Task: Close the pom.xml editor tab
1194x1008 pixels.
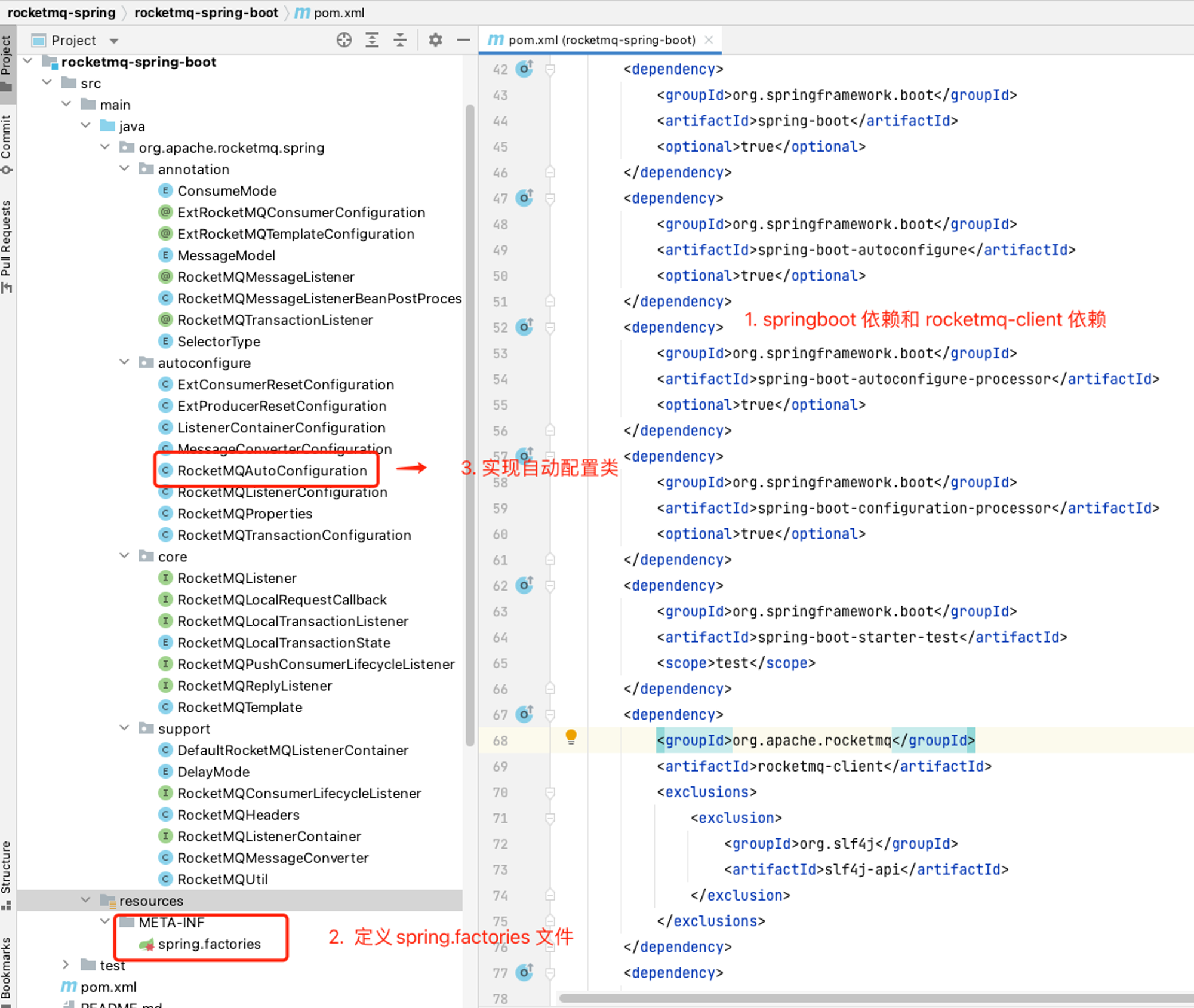Action: coord(709,39)
